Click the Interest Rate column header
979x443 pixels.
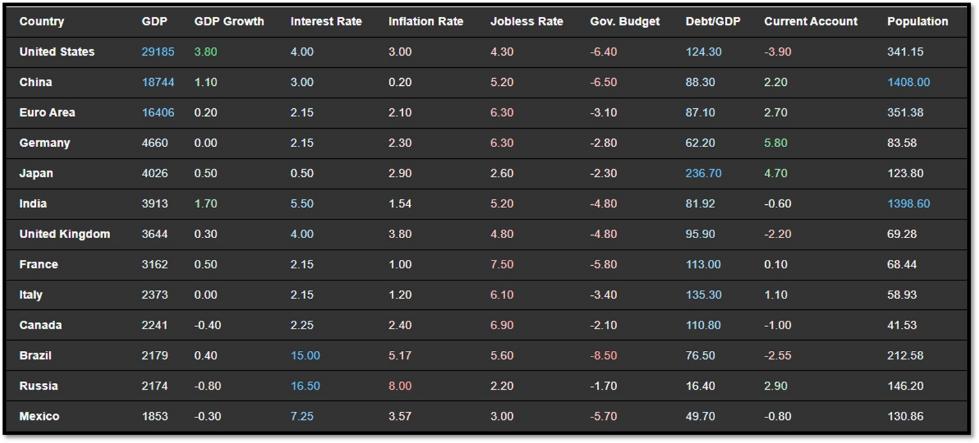326,21
